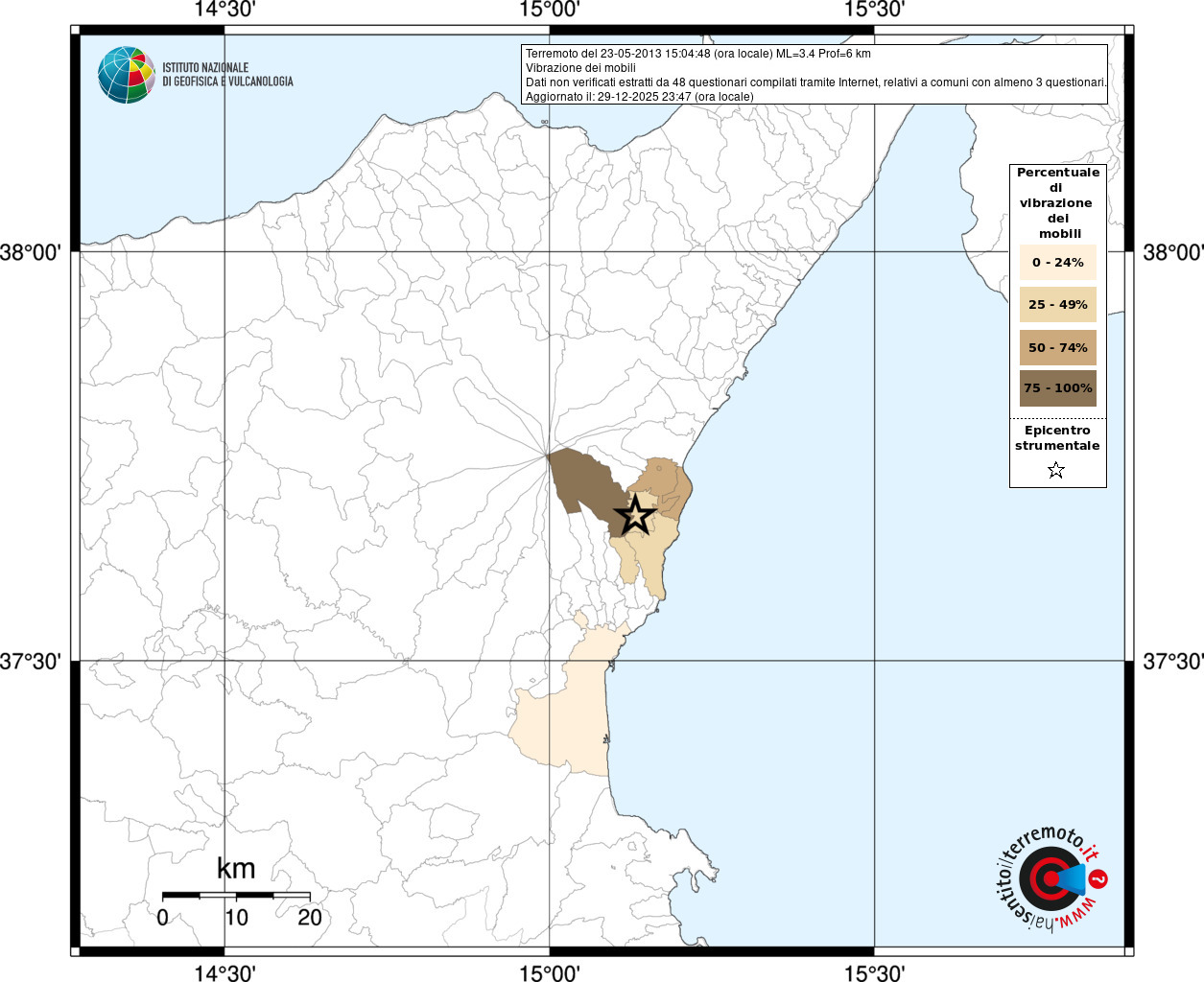Click the bottom '14°30'' longitude label
This screenshot has width=1204, height=982.
click(225, 973)
